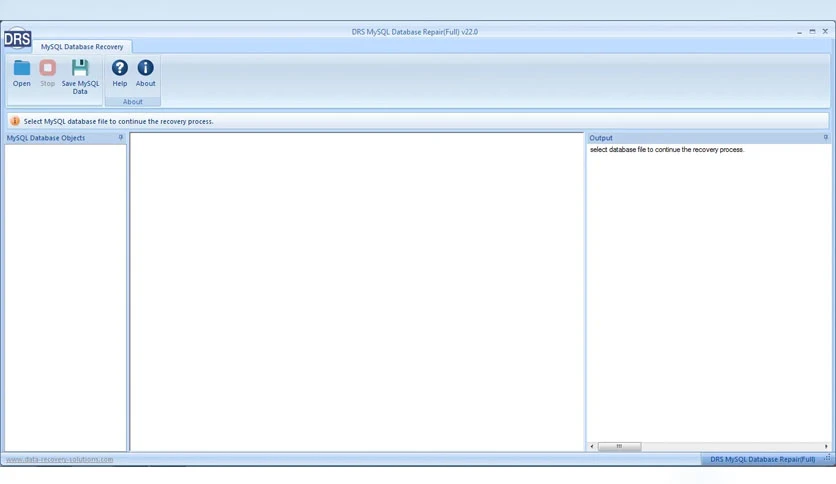
Task: Show the About information dialog
Action: pos(146,73)
